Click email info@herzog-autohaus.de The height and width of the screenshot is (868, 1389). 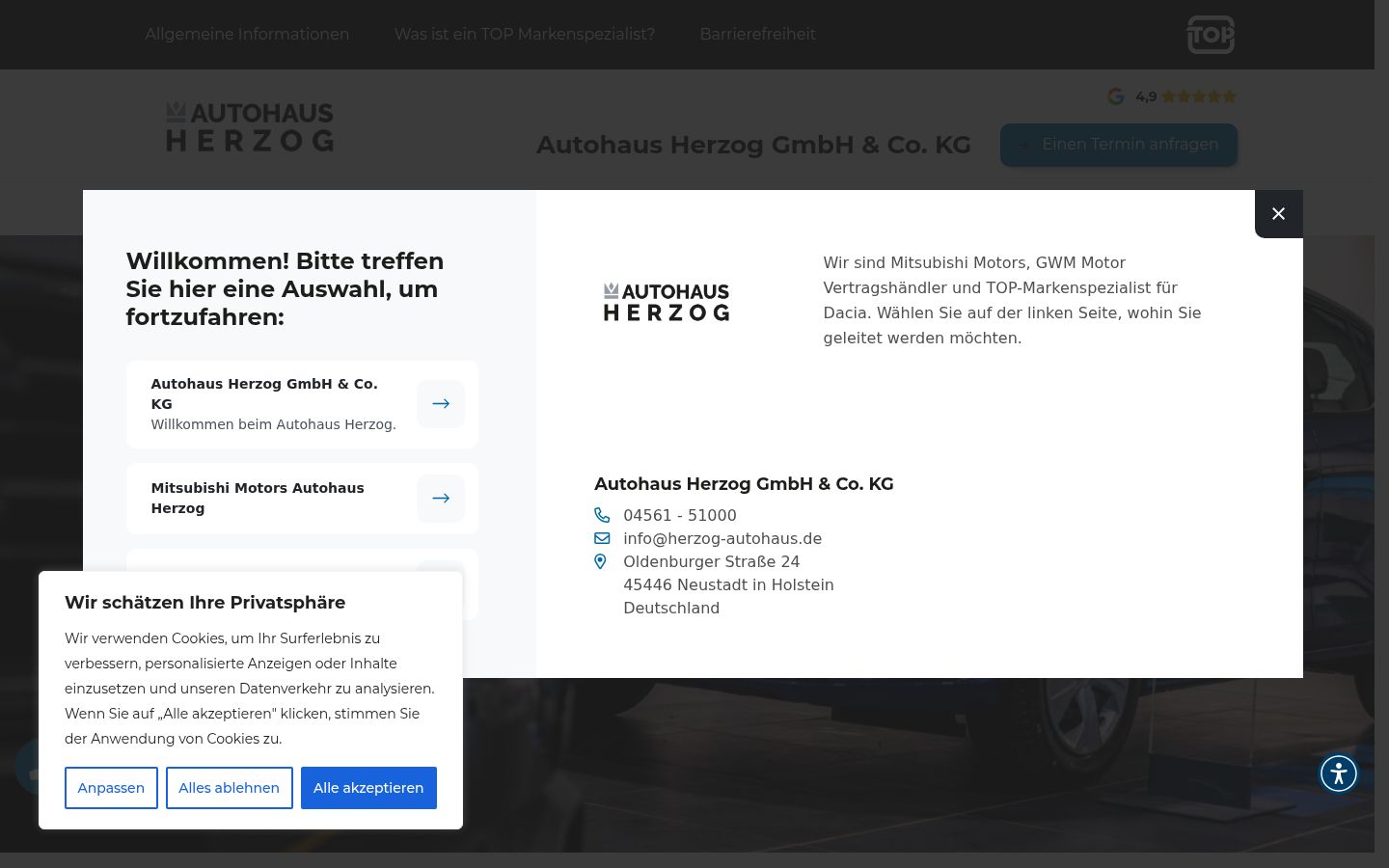coord(722,538)
